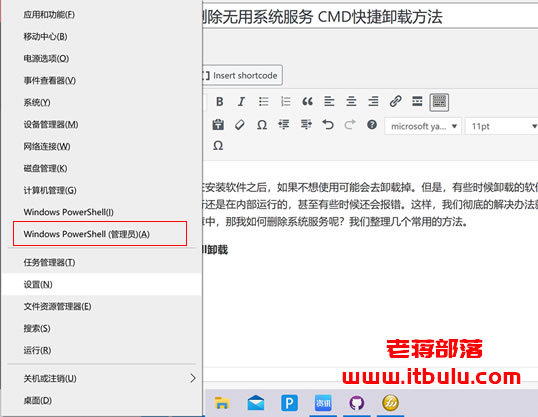
Task: Click the post title input field
Action: coord(370,16)
